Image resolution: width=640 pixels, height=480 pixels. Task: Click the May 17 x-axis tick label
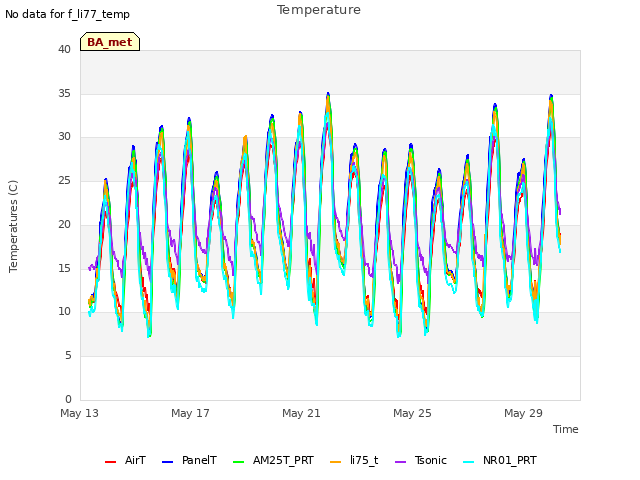190,413
